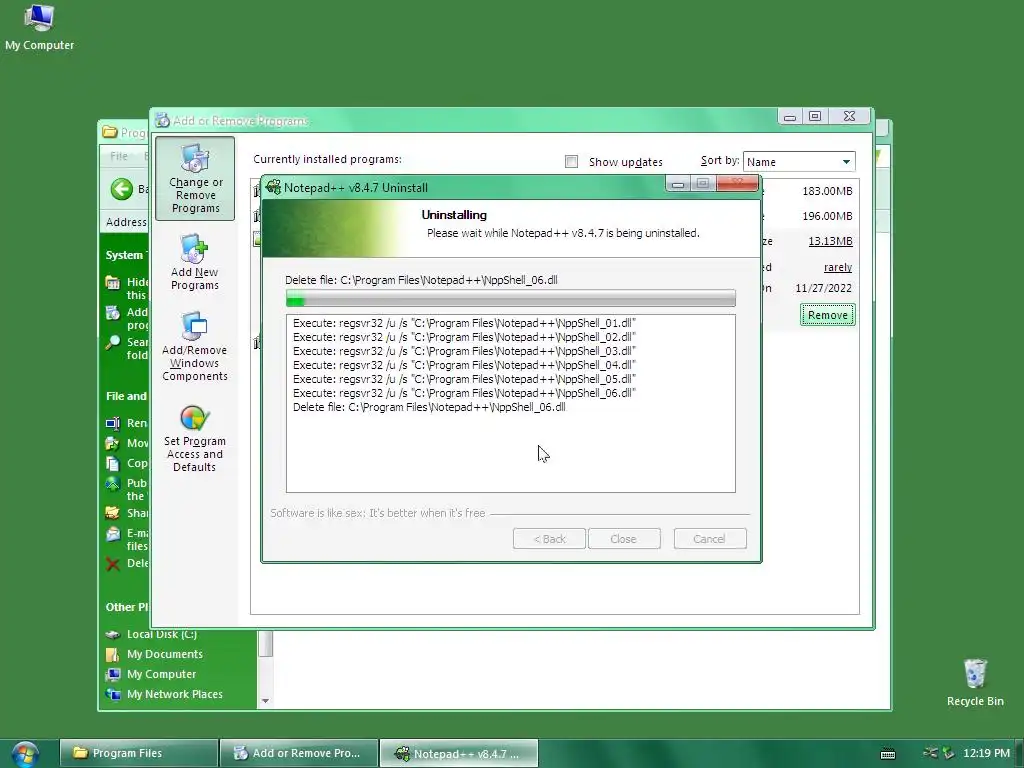Viewport: 1024px width, 768px height.
Task: Click Local Disk (C:) drive icon
Action: point(113,634)
